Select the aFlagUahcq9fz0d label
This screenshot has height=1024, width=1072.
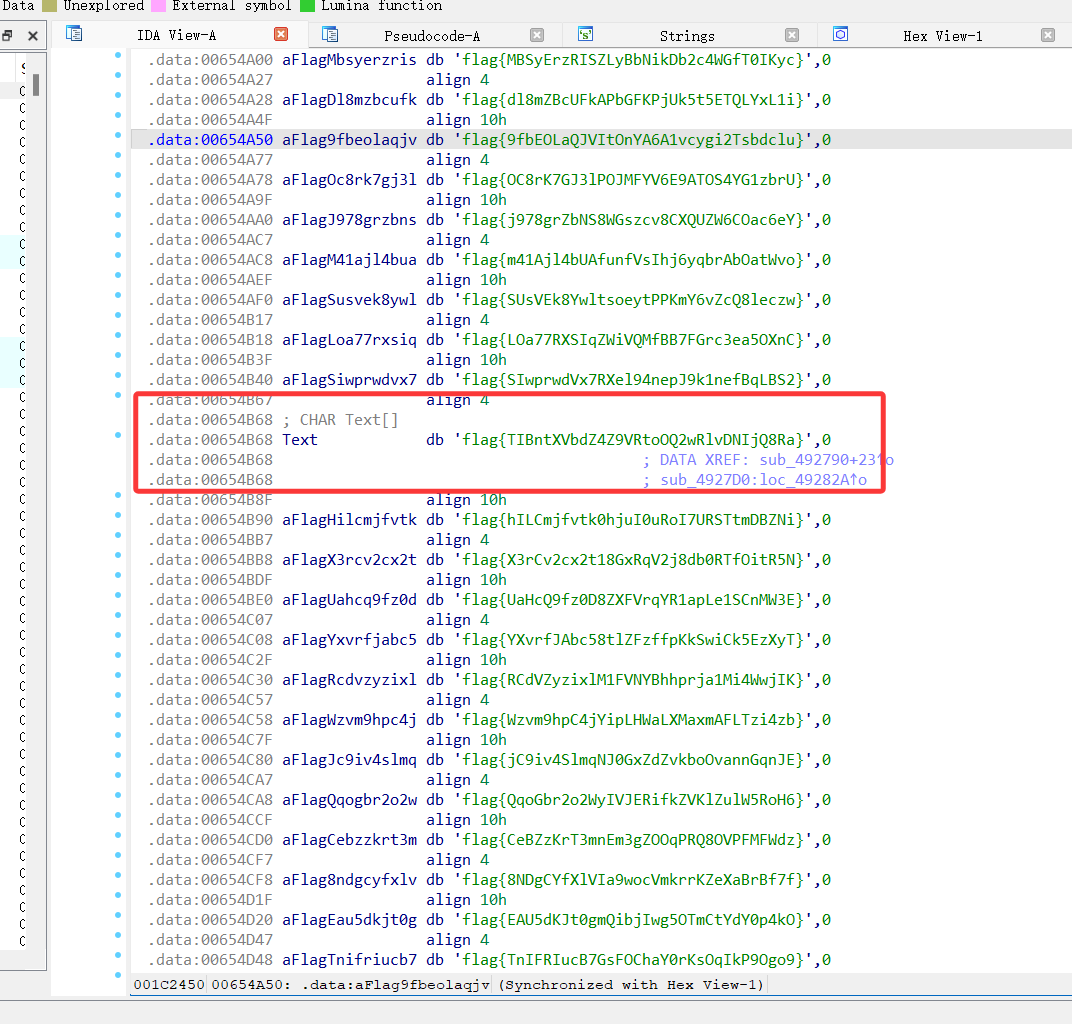(x=349, y=600)
